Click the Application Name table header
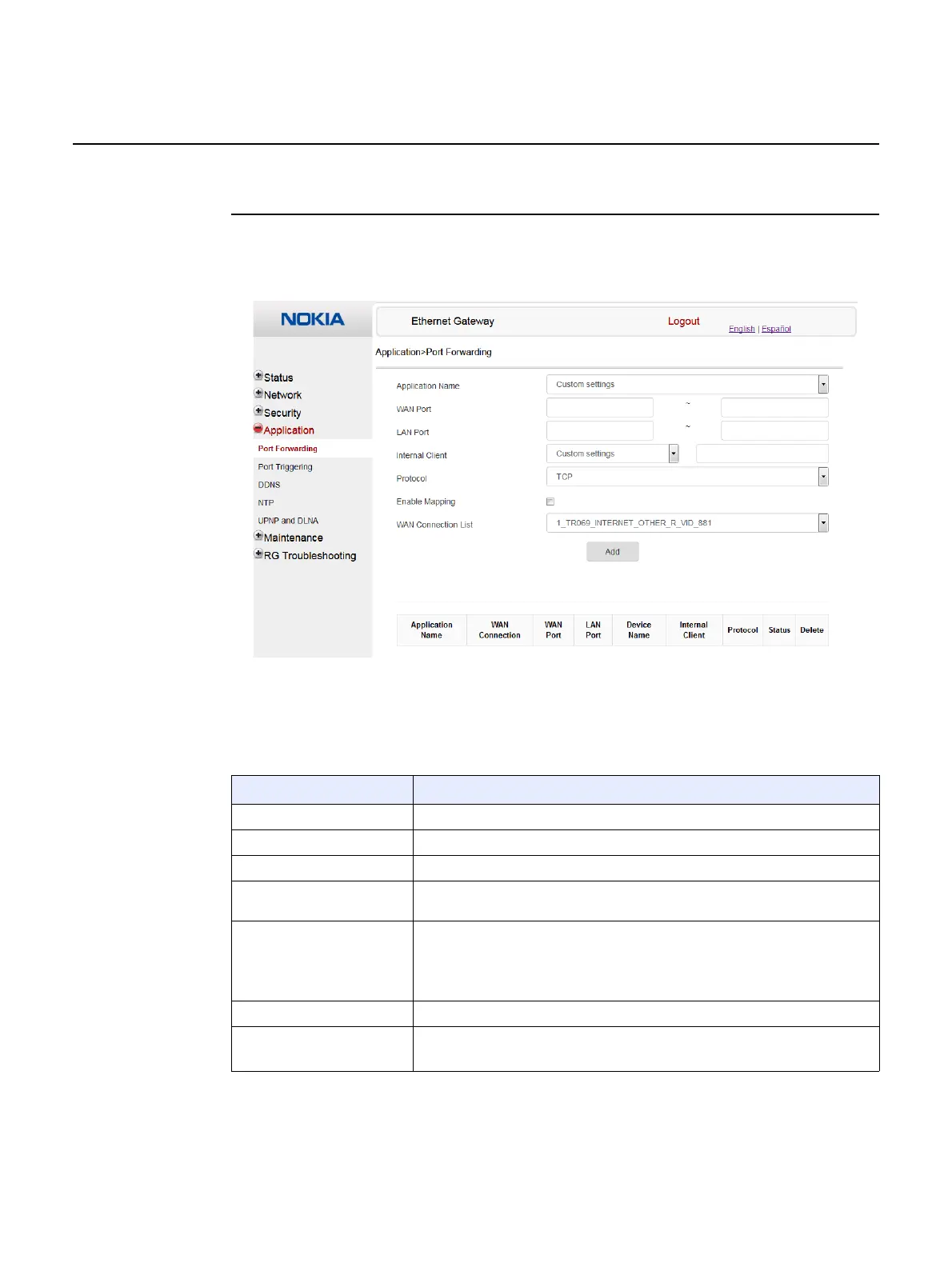This screenshot has width=952, height=1267. pyautogui.click(x=431, y=630)
